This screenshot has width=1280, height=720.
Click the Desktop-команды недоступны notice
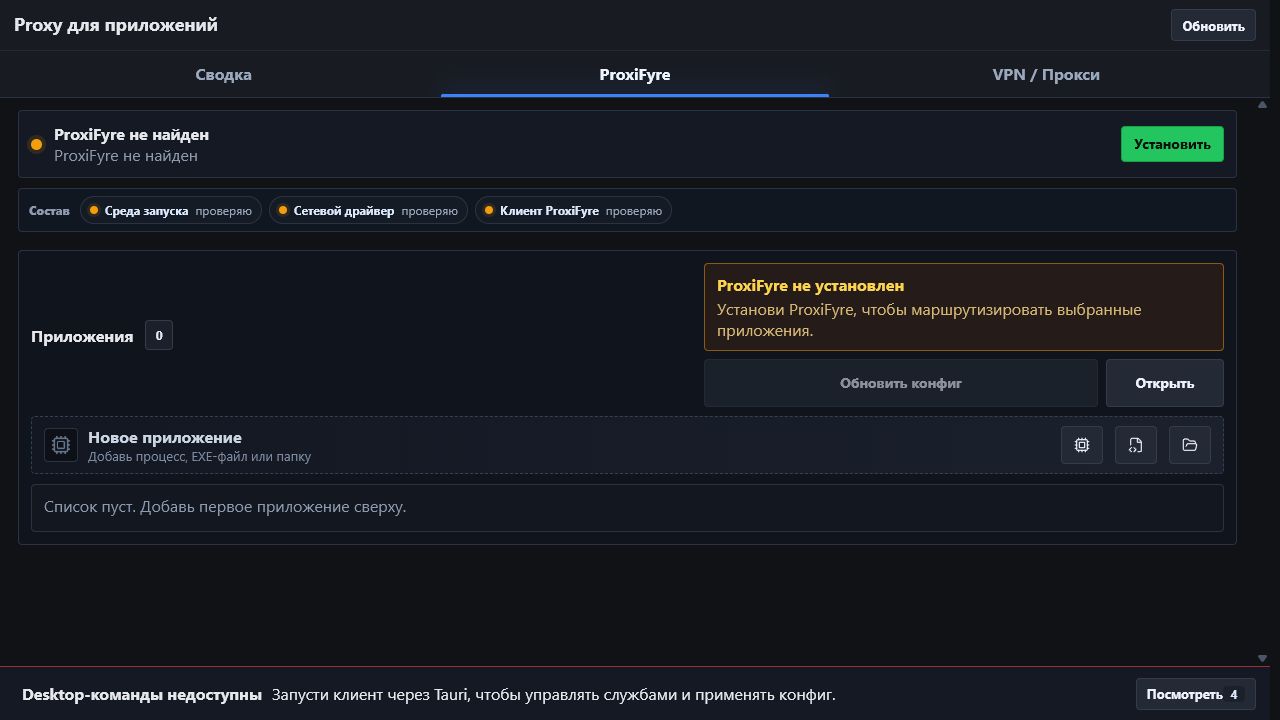(142, 695)
